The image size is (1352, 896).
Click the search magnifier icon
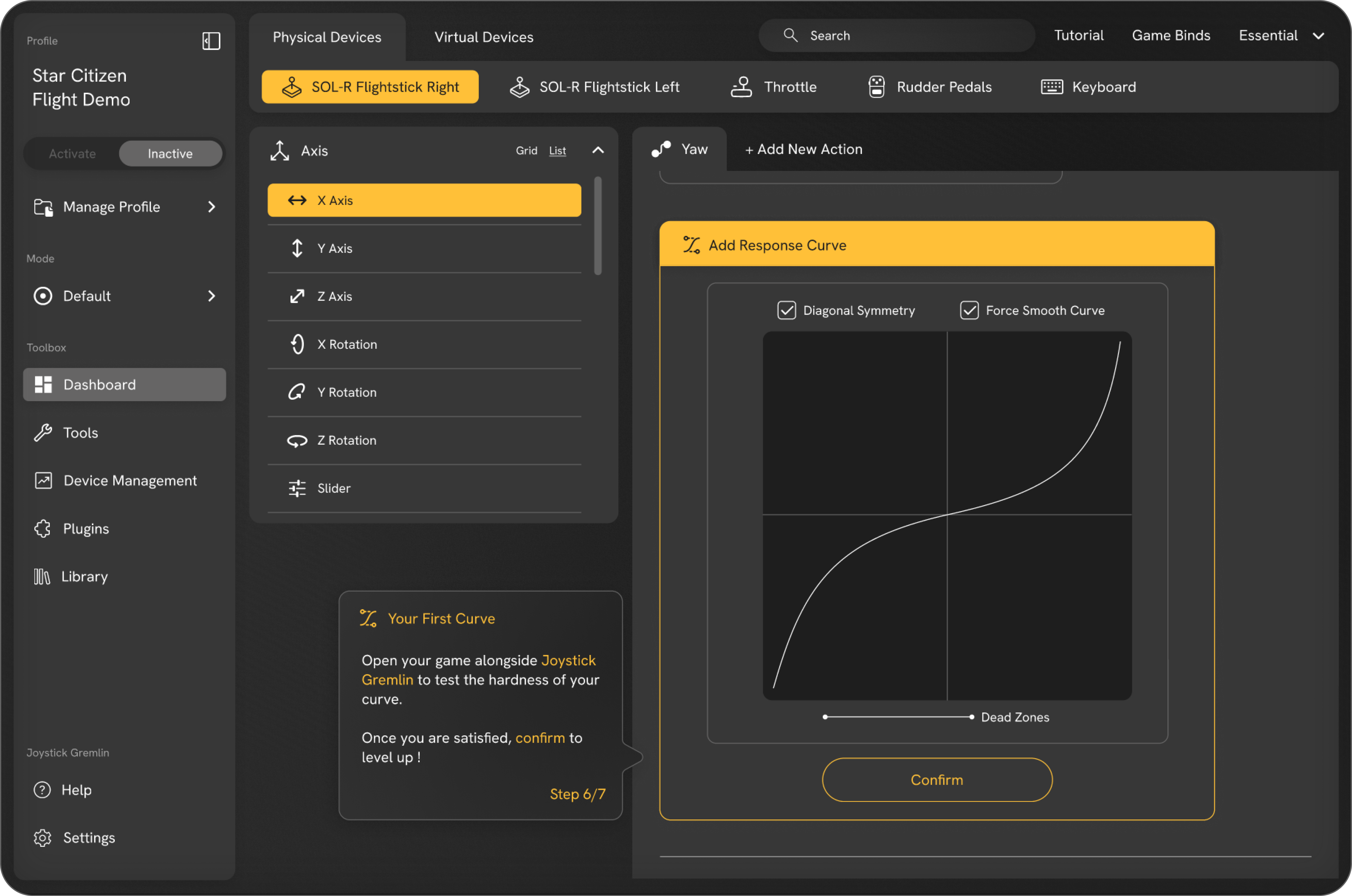[790, 36]
